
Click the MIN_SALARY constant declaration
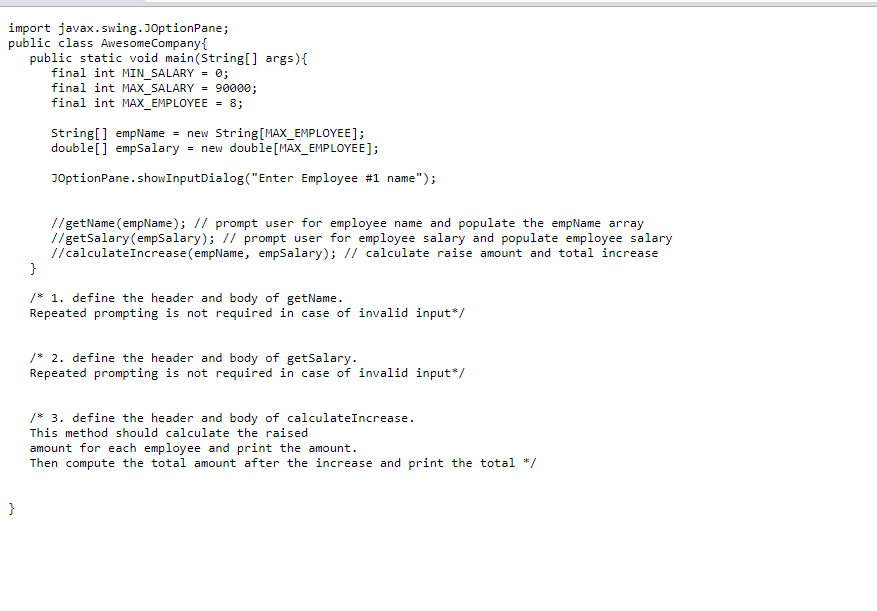point(140,73)
